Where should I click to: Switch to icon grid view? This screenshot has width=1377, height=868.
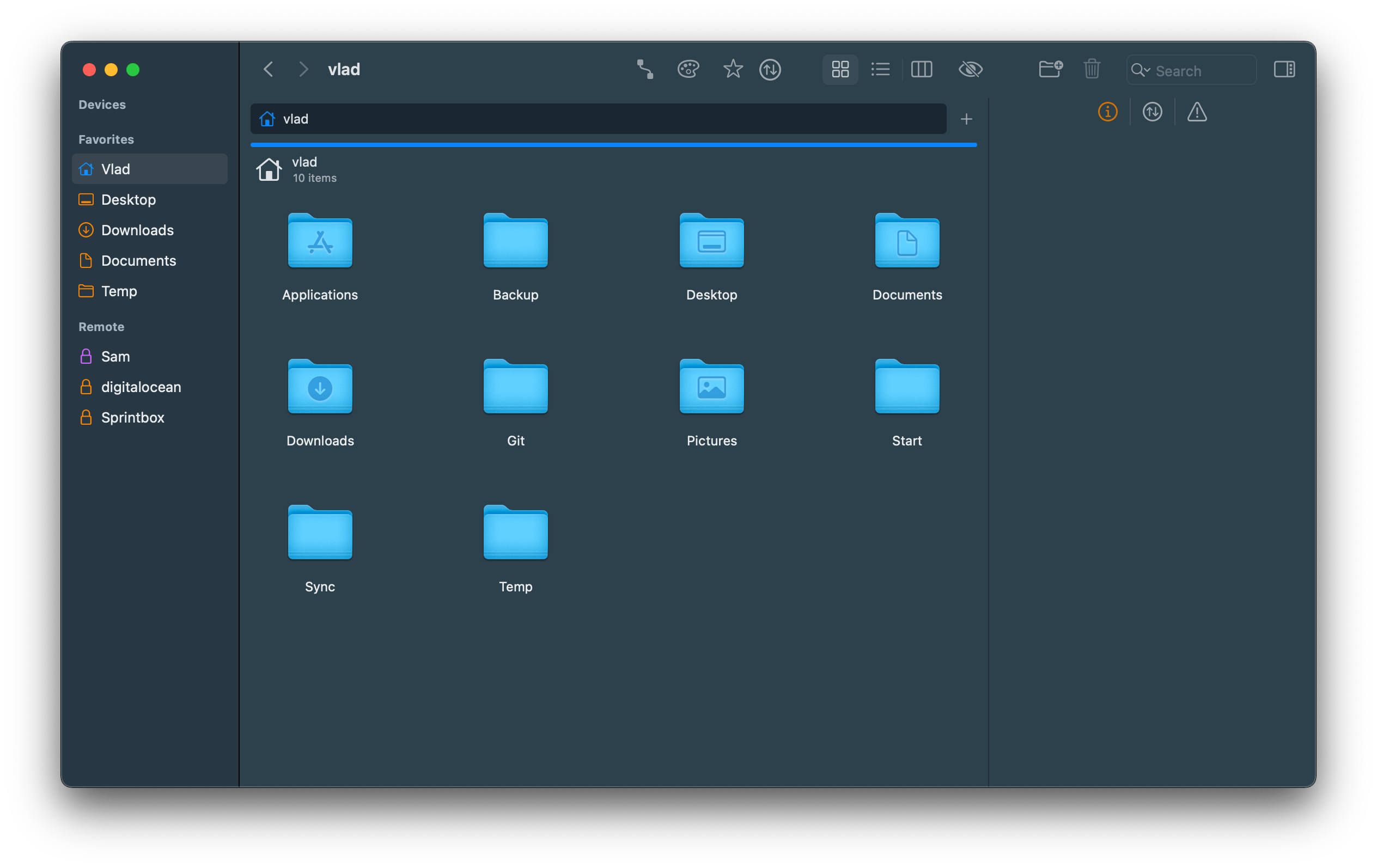(840, 70)
